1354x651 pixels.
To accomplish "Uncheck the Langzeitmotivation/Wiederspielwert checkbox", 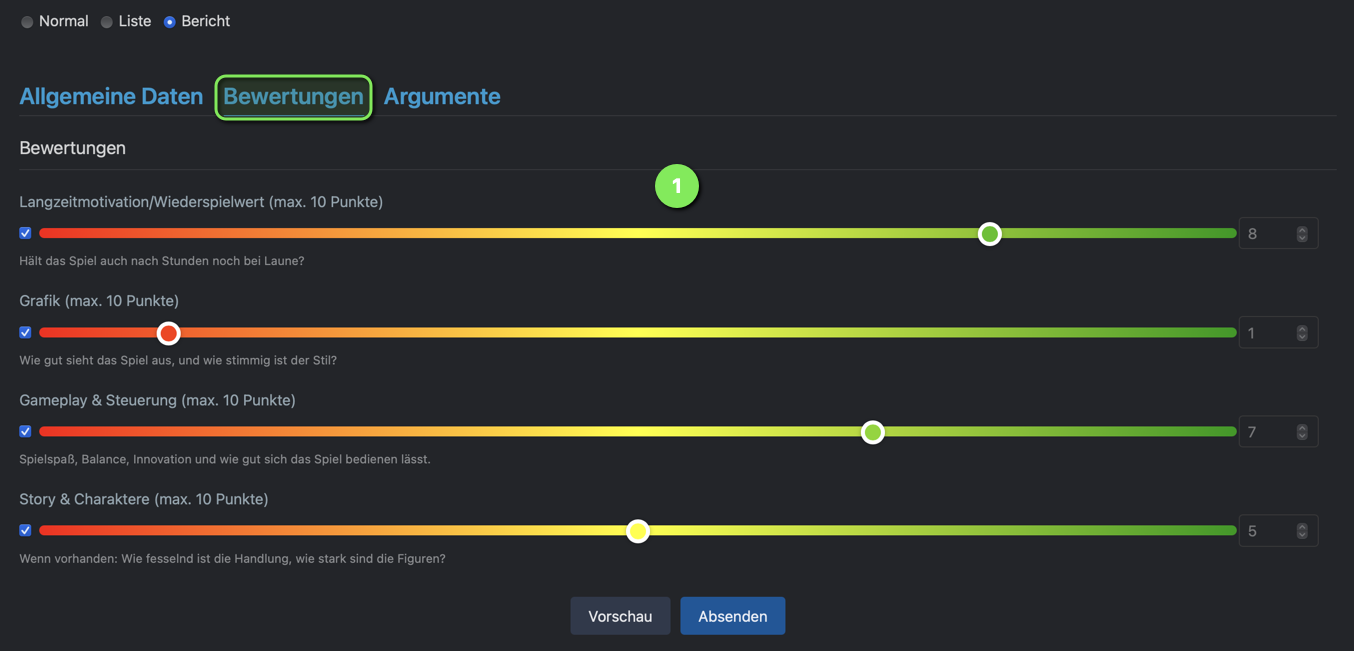I will point(26,233).
